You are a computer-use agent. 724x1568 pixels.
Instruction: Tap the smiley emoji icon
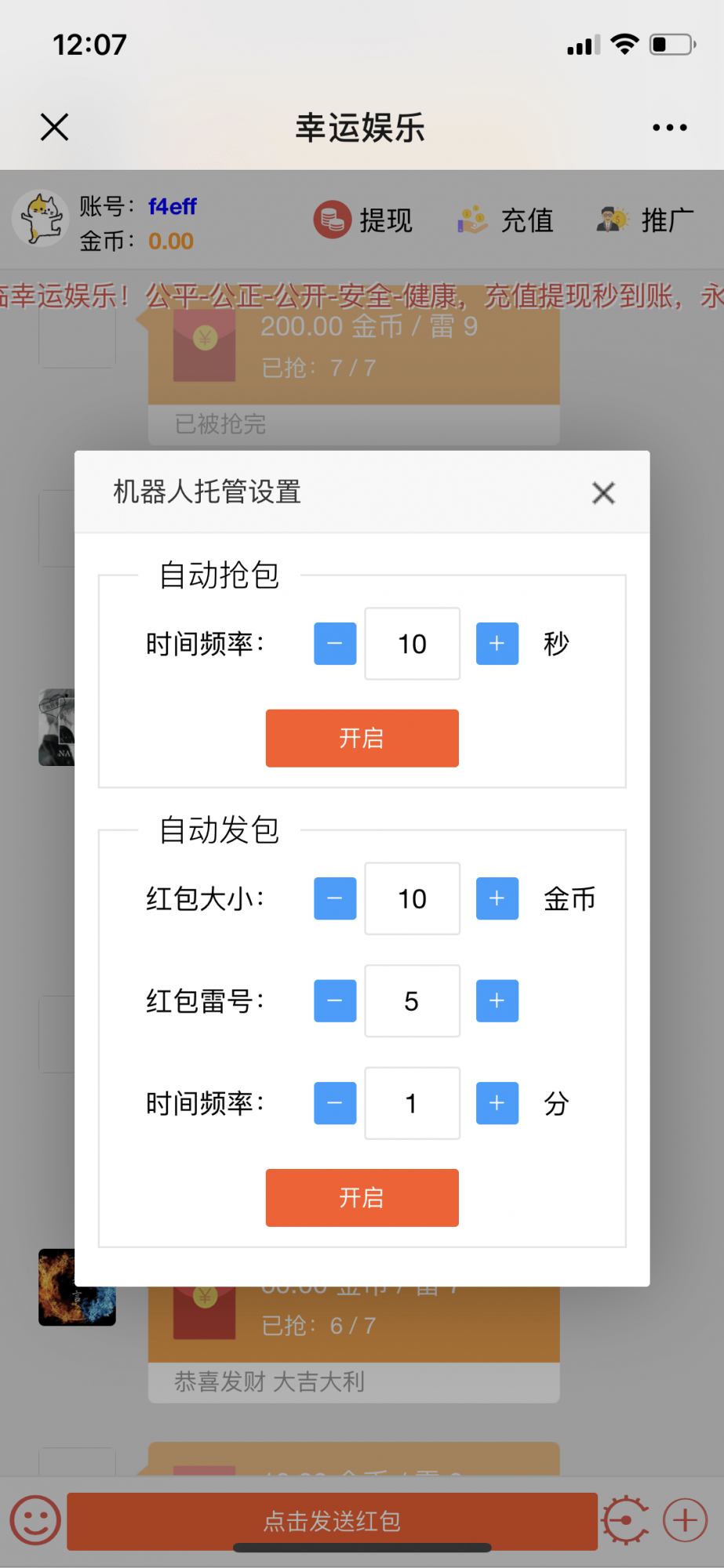point(35,1520)
